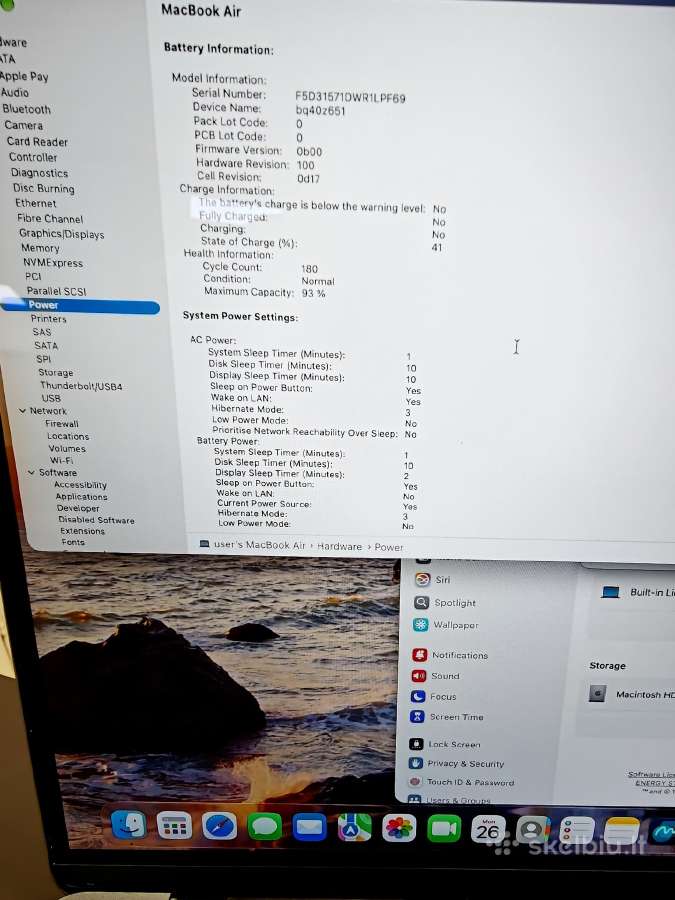Screen dimensions: 675x900
Task: Open Calendar icon showing 26
Action: pos(488,829)
